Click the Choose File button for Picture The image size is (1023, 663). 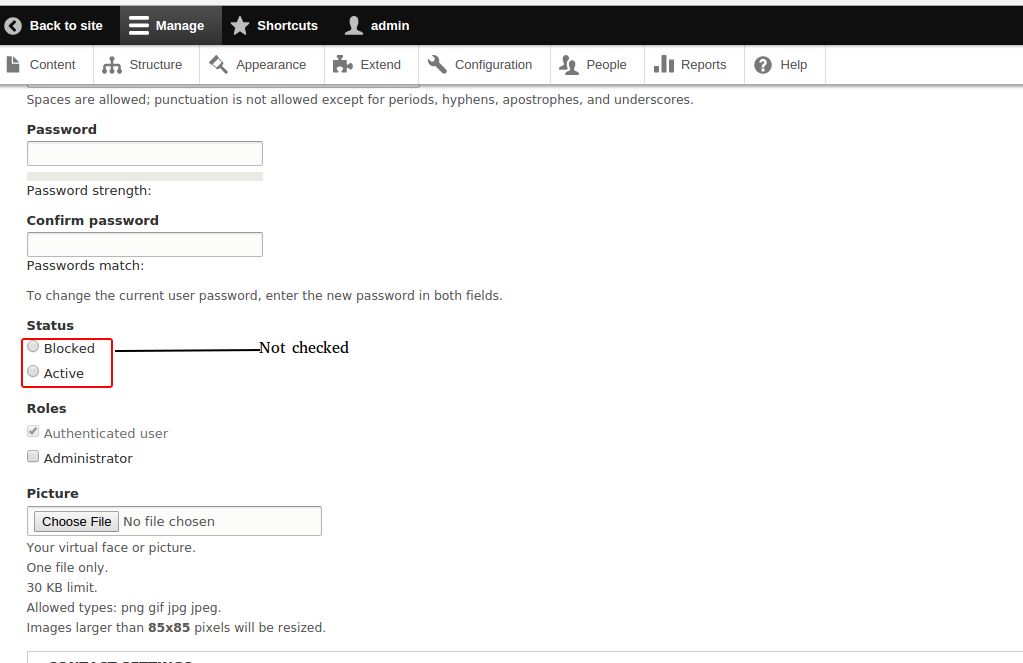click(75, 520)
